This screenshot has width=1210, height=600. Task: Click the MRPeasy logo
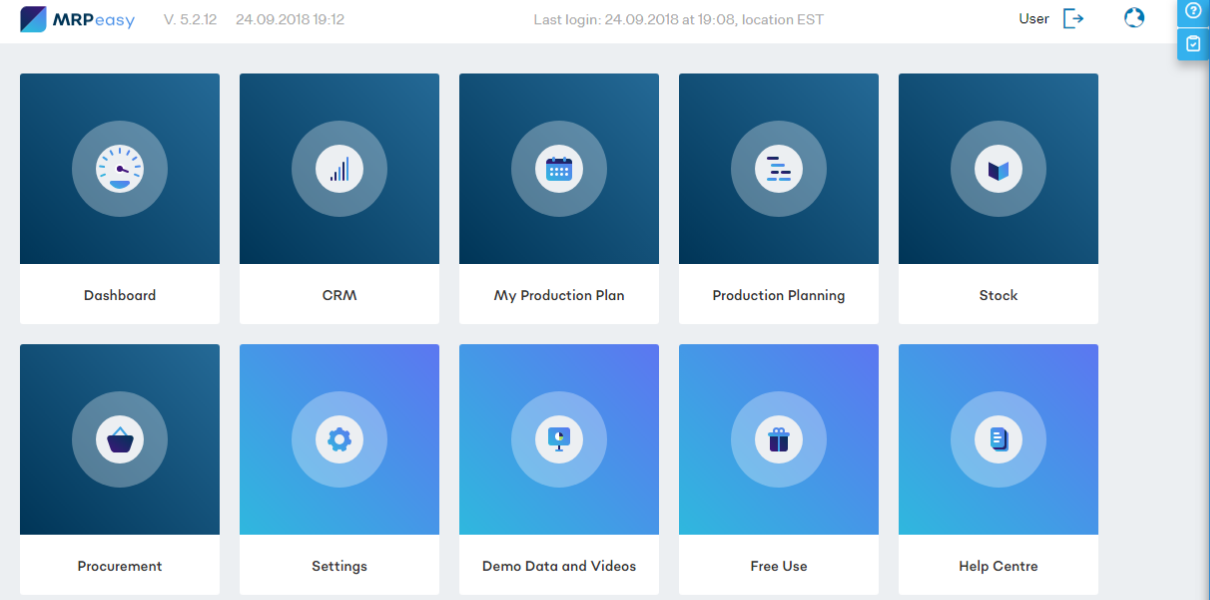click(x=77, y=19)
